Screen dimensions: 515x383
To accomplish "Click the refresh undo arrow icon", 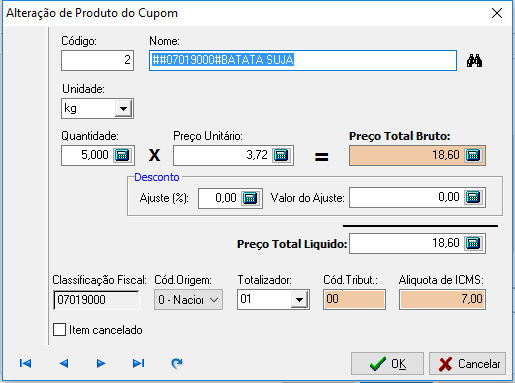I will [x=177, y=363].
